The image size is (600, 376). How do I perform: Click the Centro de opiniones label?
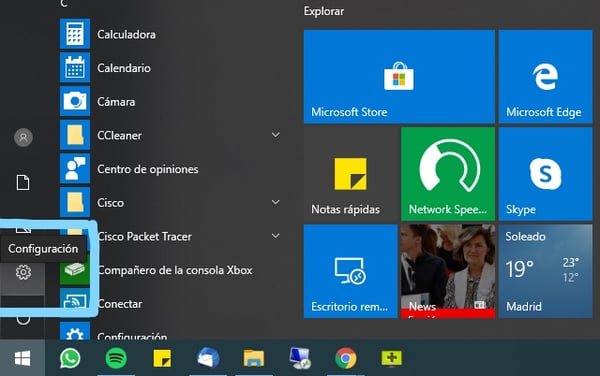[148, 169]
